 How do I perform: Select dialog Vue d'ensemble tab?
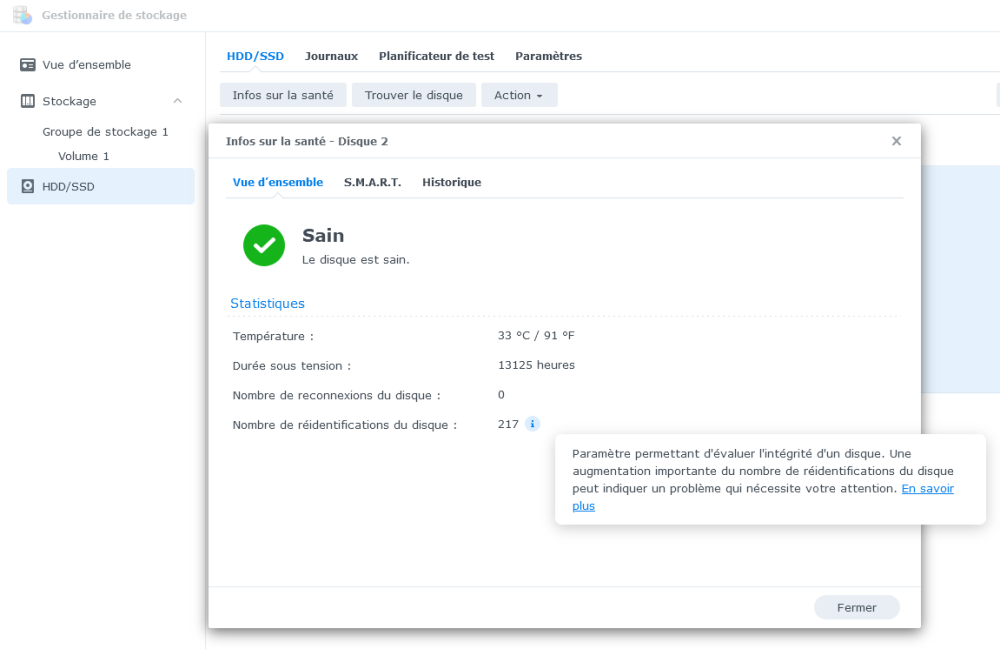click(277, 182)
